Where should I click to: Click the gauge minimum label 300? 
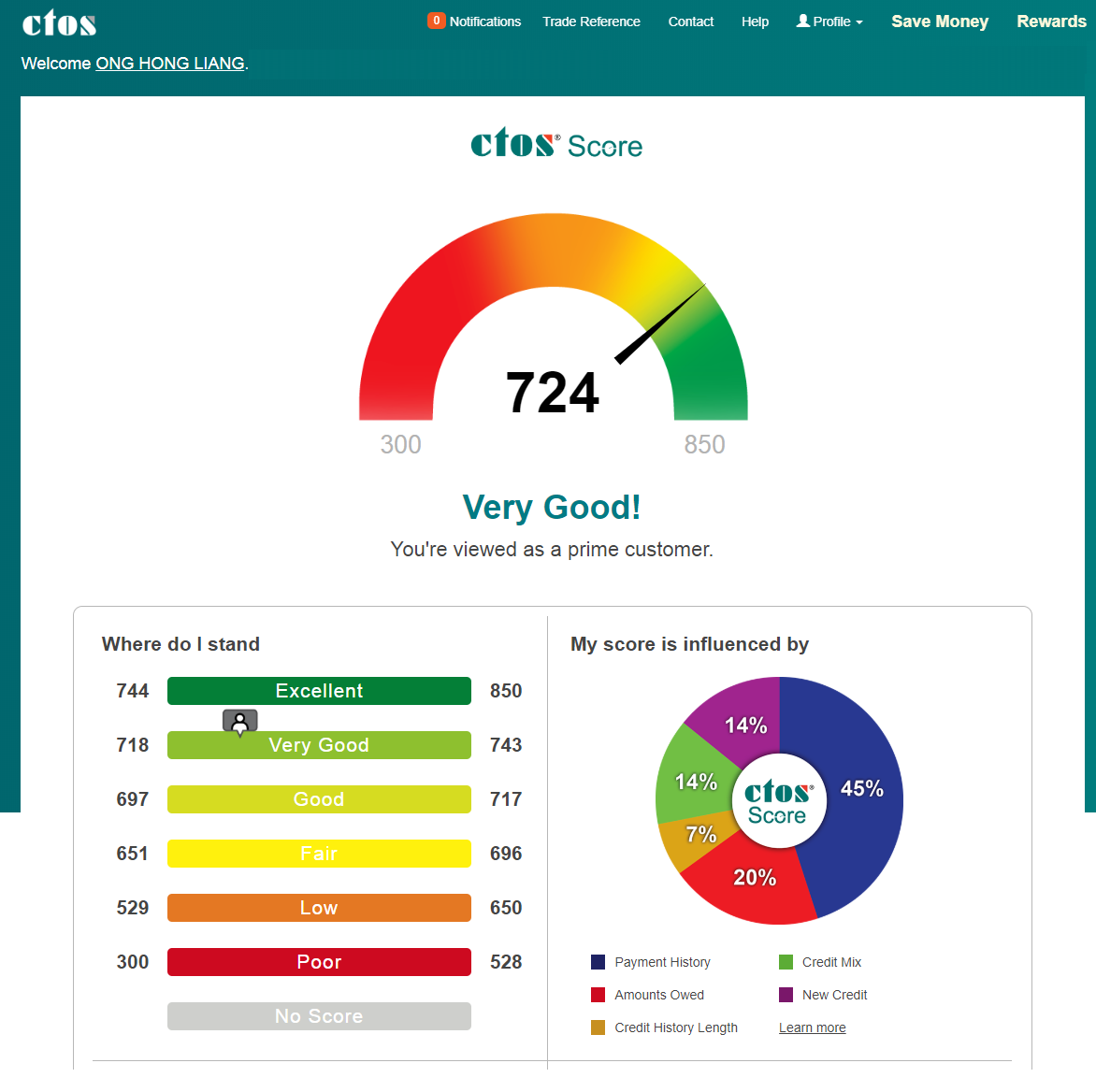400,445
